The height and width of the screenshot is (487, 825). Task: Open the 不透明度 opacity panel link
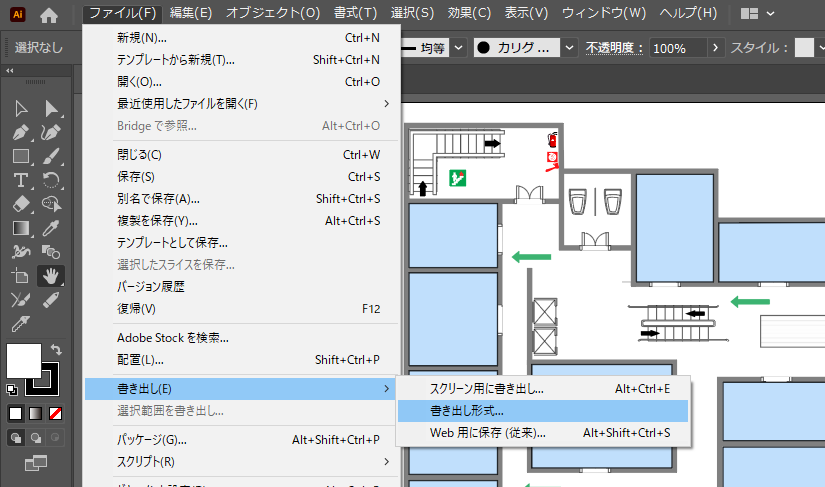[x=613, y=48]
